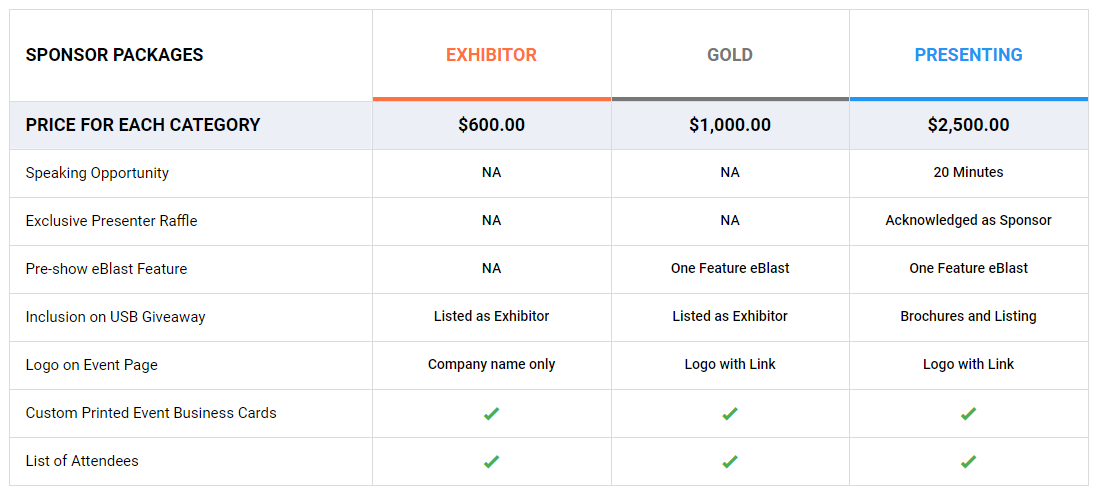1105x501 pixels.
Task: Click the Presenting List of Attendees checkmark
Action: [x=968, y=462]
